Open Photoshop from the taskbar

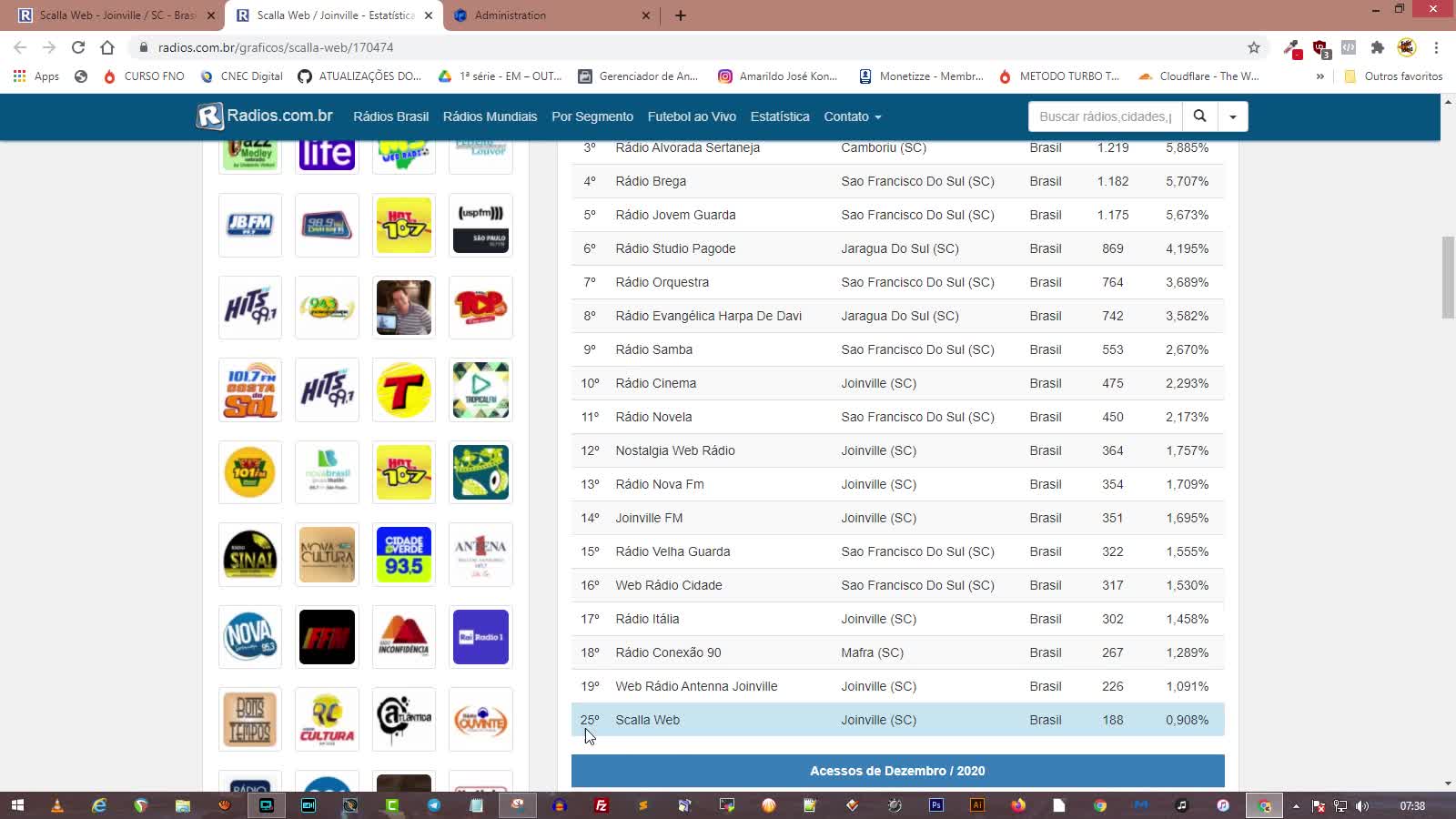coord(935,805)
